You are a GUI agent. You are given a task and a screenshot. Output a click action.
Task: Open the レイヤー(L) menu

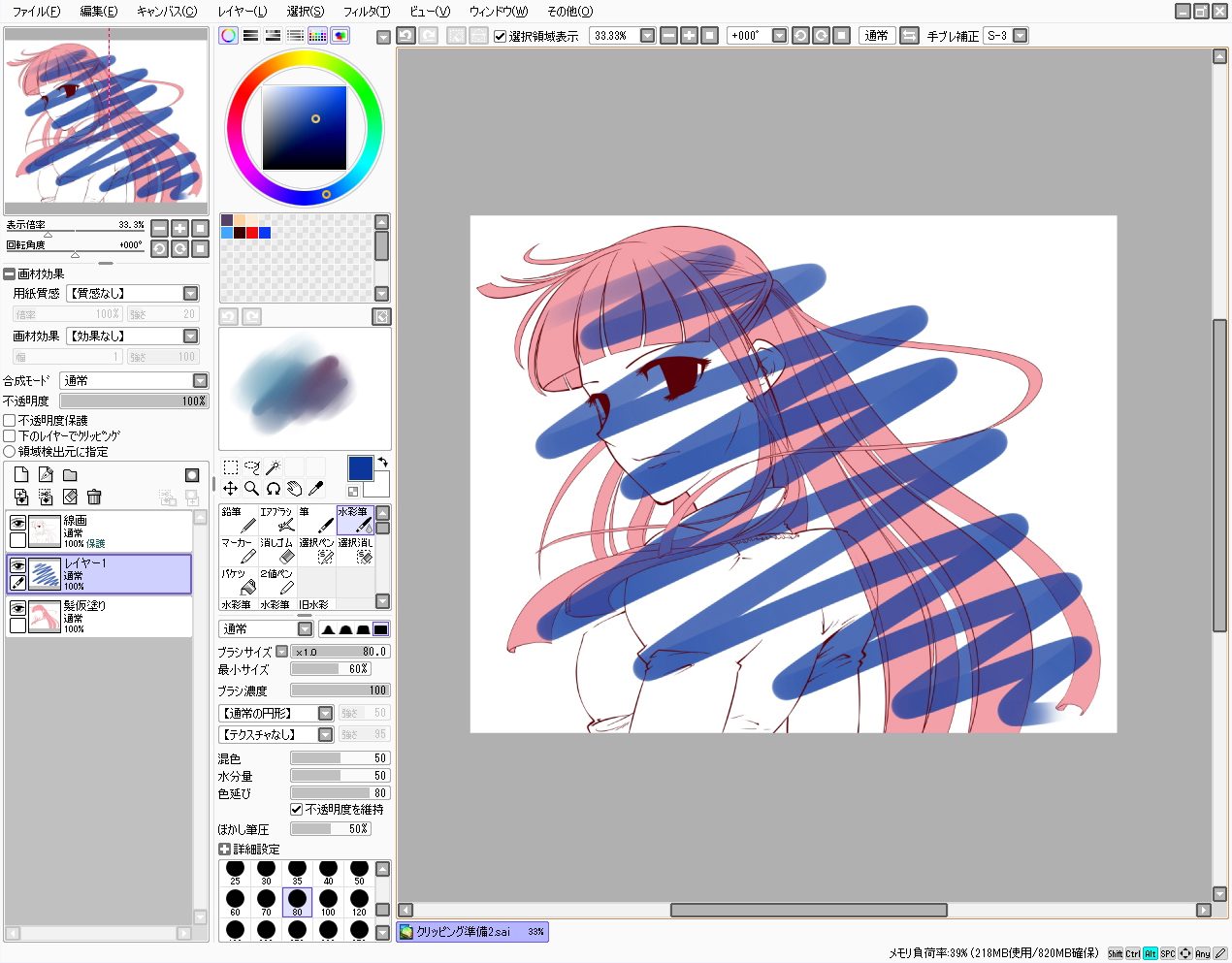(242, 12)
